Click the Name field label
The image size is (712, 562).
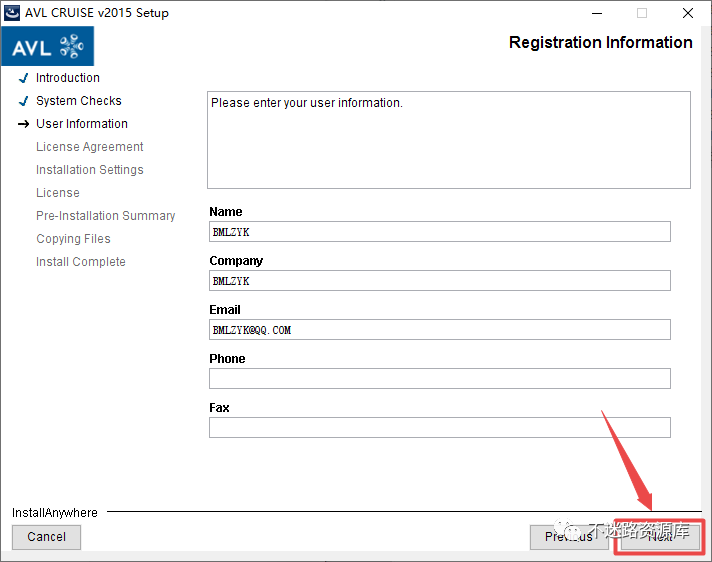pos(226,212)
